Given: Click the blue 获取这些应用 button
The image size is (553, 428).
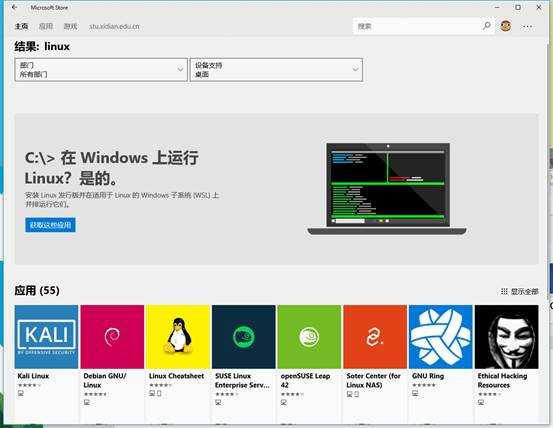Looking at the screenshot, I should 50,225.
